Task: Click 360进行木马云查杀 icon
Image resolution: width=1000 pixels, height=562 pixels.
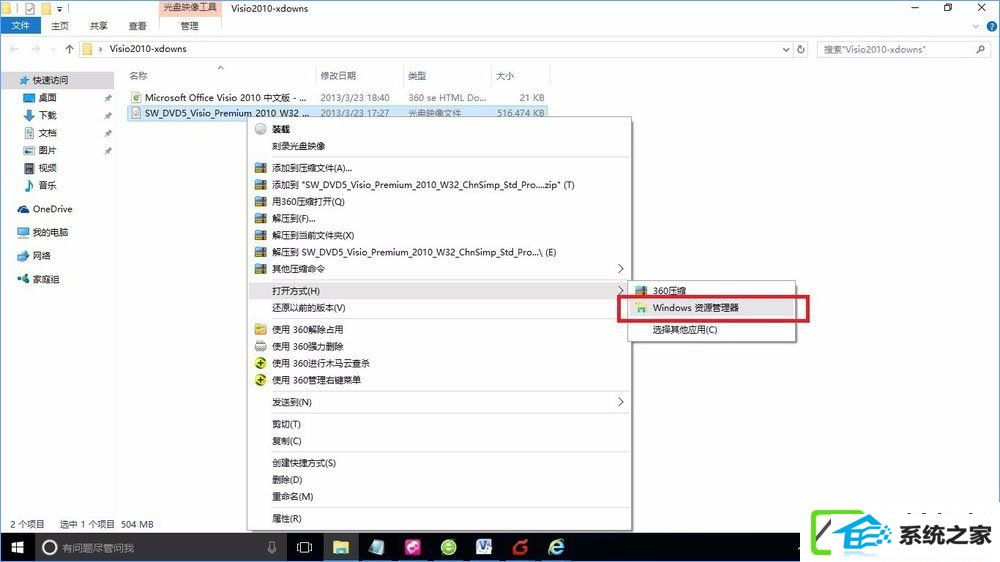Action: pyautogui.click(x=260, y=363)
